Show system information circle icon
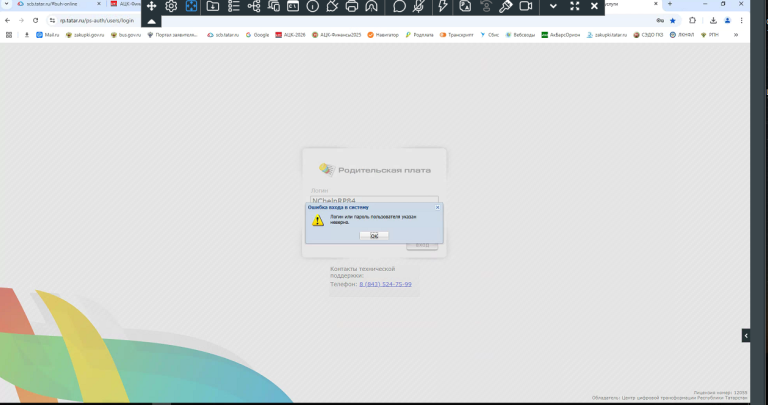This screenshot has width=768, height=405. [312, 6]
